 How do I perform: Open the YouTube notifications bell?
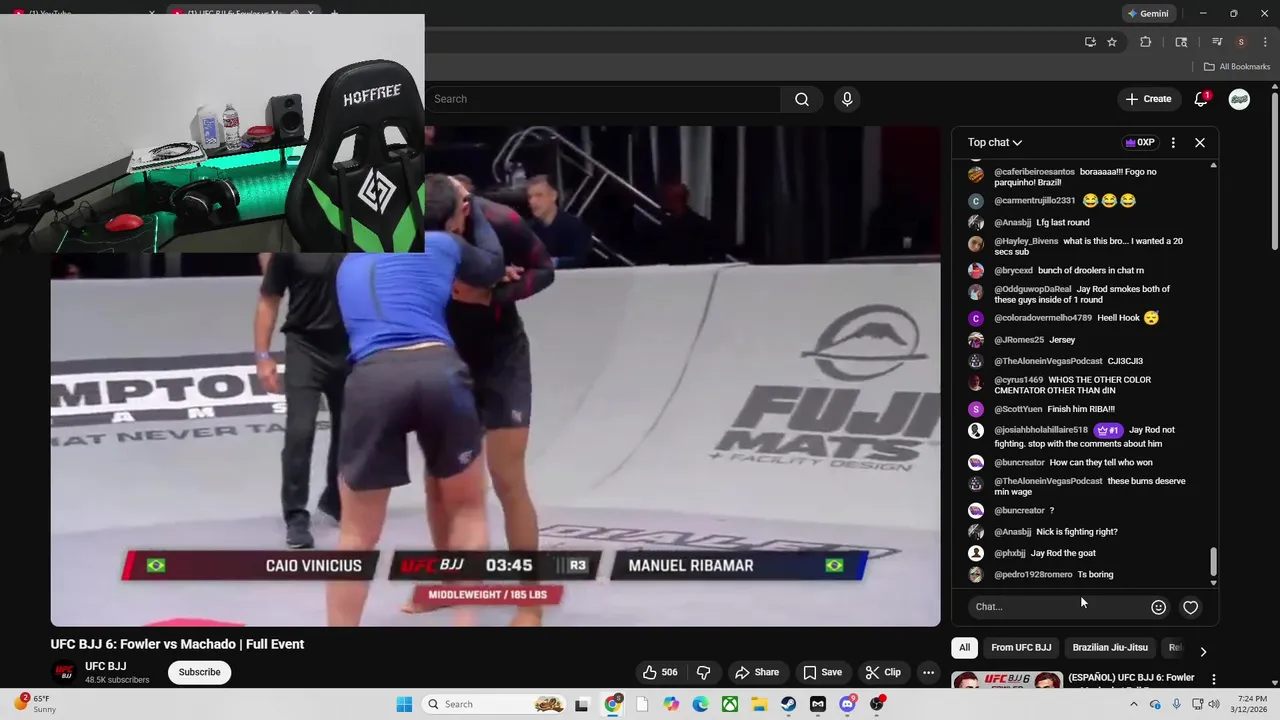tap(1201, 99)
